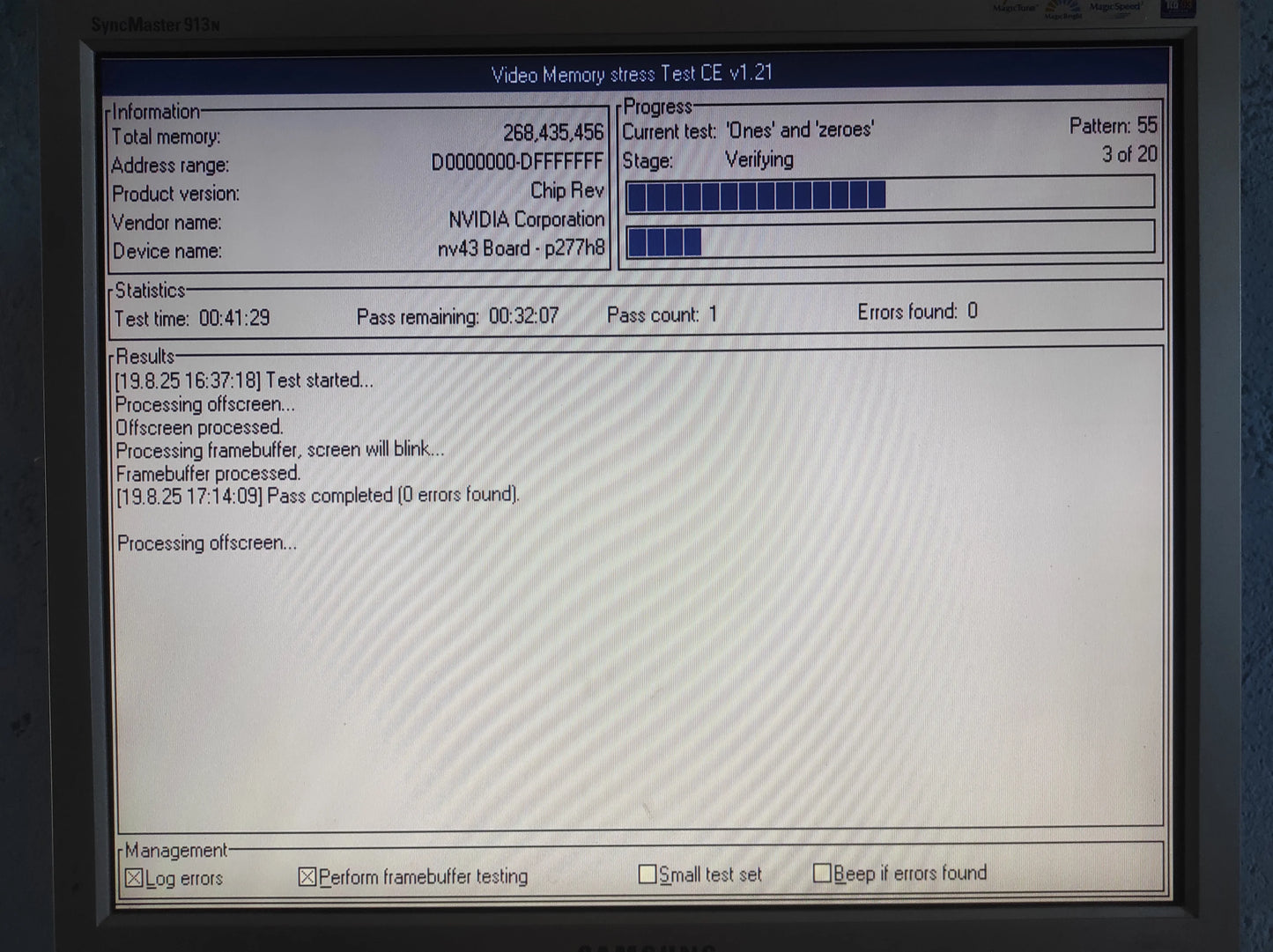Image resolution: width=1273 pixels, height=952 pixels.
Task: Toggle the Log errors checkbox
Action: click(x=134, y=878)
